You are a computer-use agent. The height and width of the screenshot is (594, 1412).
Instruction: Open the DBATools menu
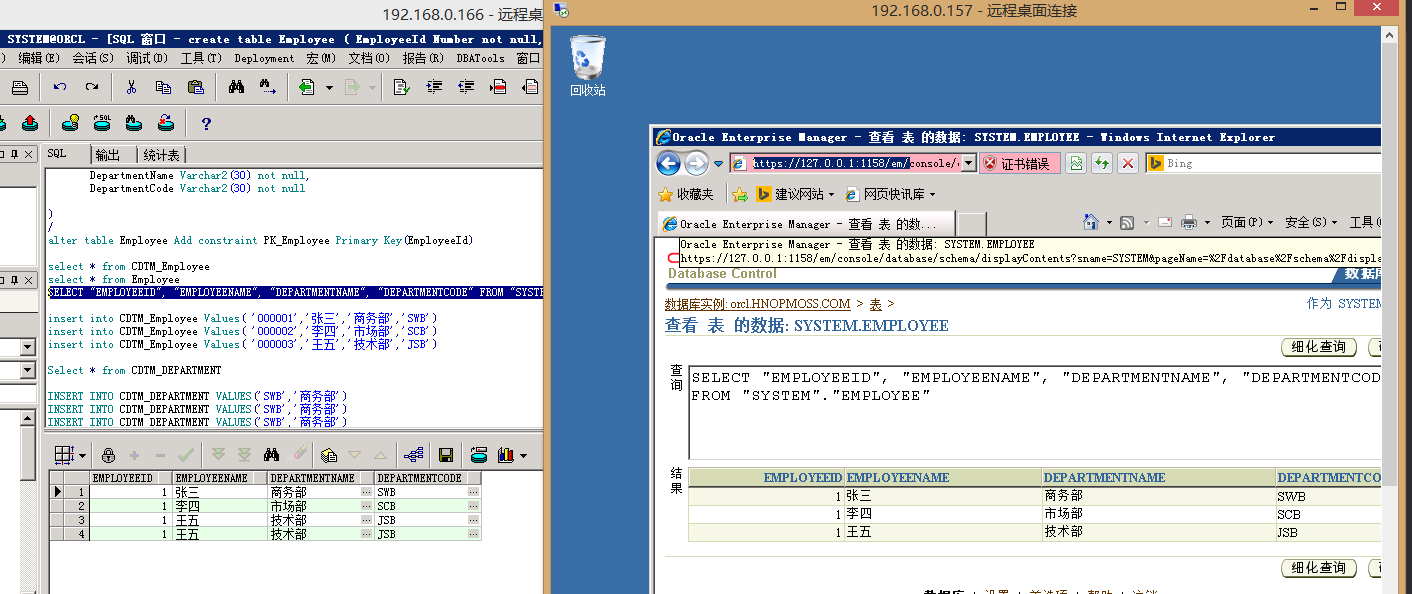coord(481,58)
